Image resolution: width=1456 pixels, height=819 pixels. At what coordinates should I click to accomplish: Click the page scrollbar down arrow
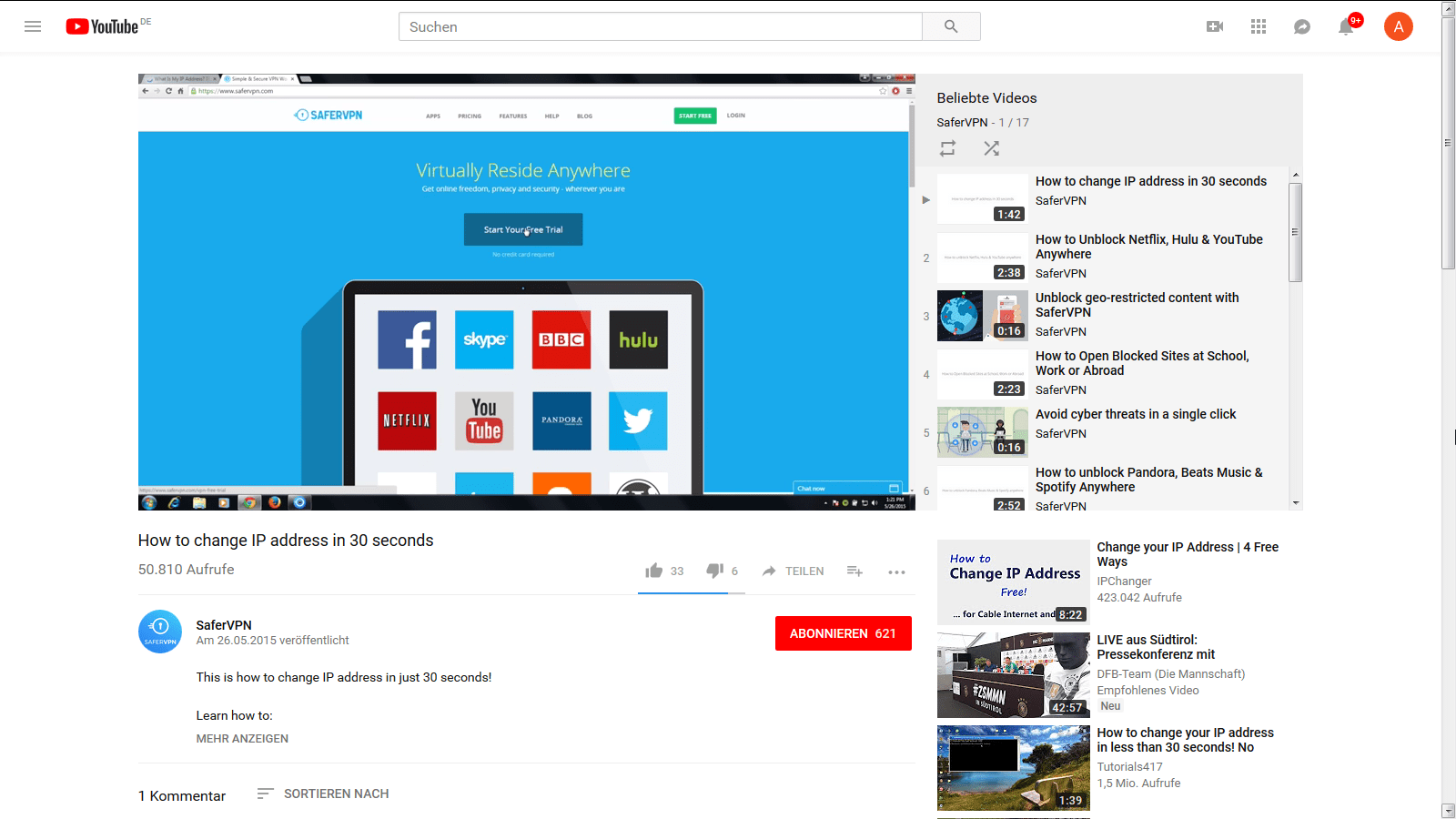click(1449, 811)
